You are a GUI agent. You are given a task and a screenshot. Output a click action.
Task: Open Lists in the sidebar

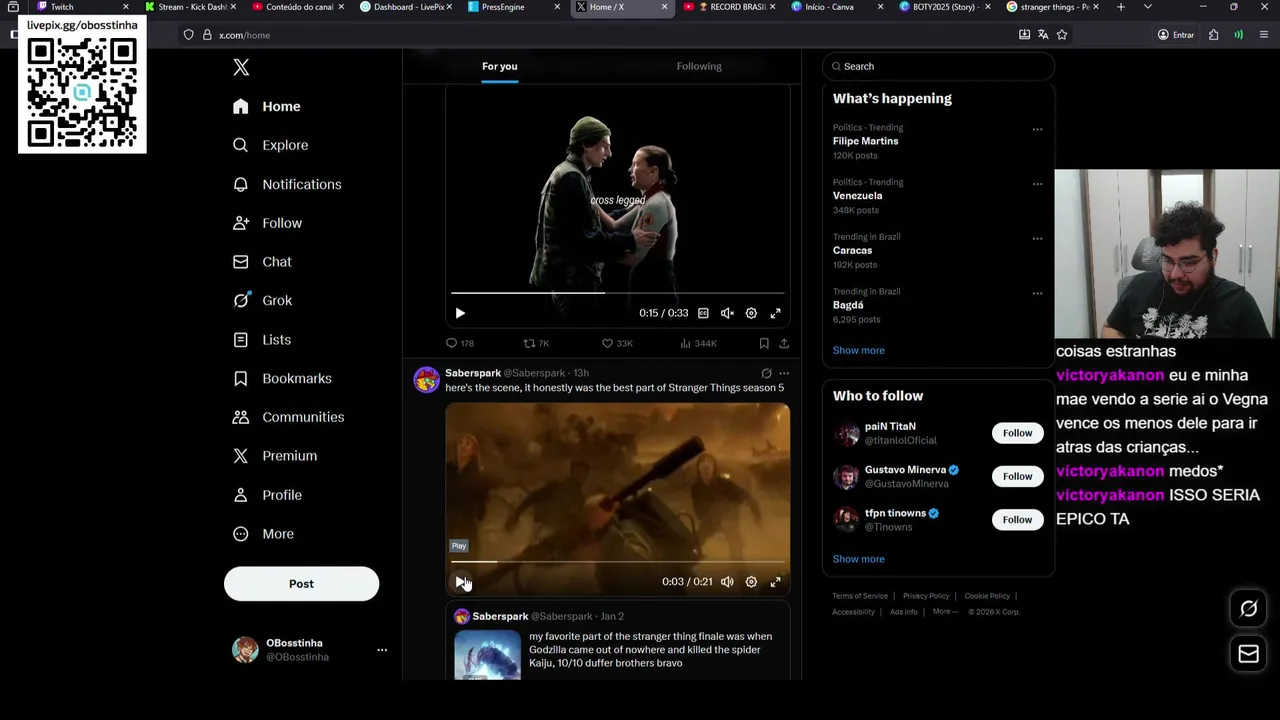(x=262, y=340)
